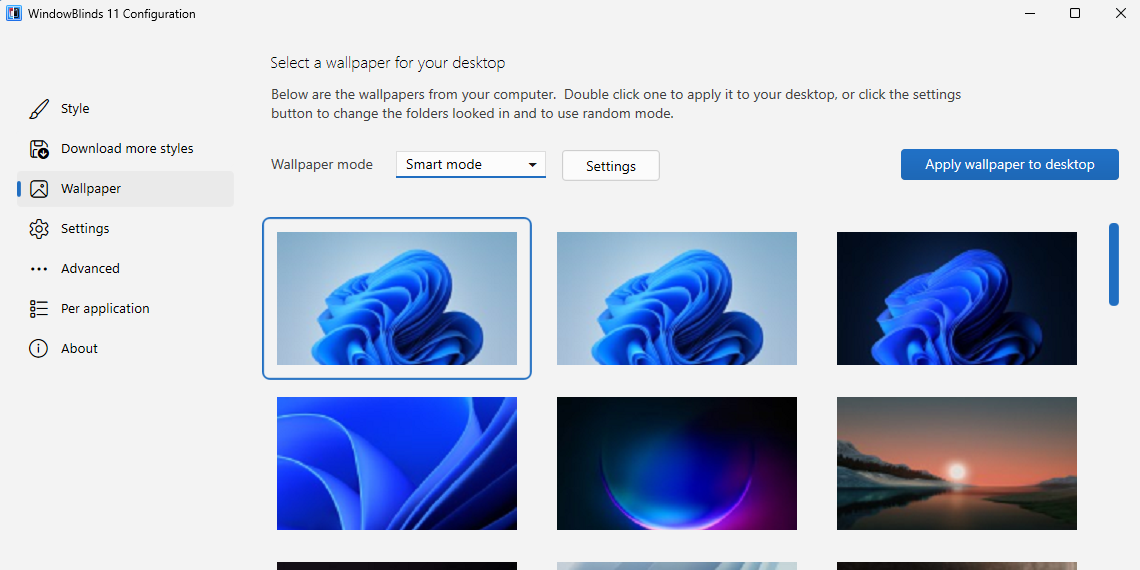Click the 'Select a wallpaper for your desktop' heading
This screenshot has width=1140, height=570.
pyautogui.click(x=388, y=63)
